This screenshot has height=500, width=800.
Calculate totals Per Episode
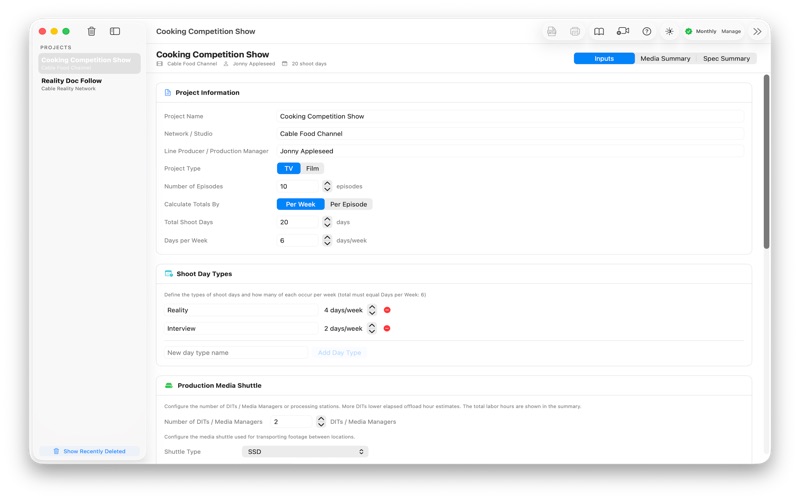pos(348,204)
